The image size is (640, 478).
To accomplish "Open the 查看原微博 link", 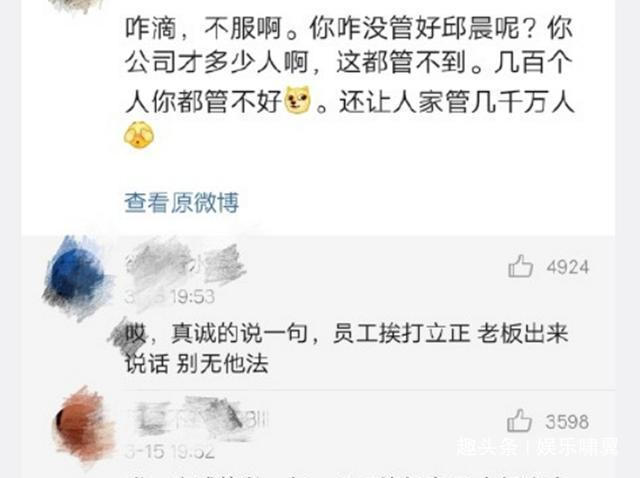I will point(182,202).
